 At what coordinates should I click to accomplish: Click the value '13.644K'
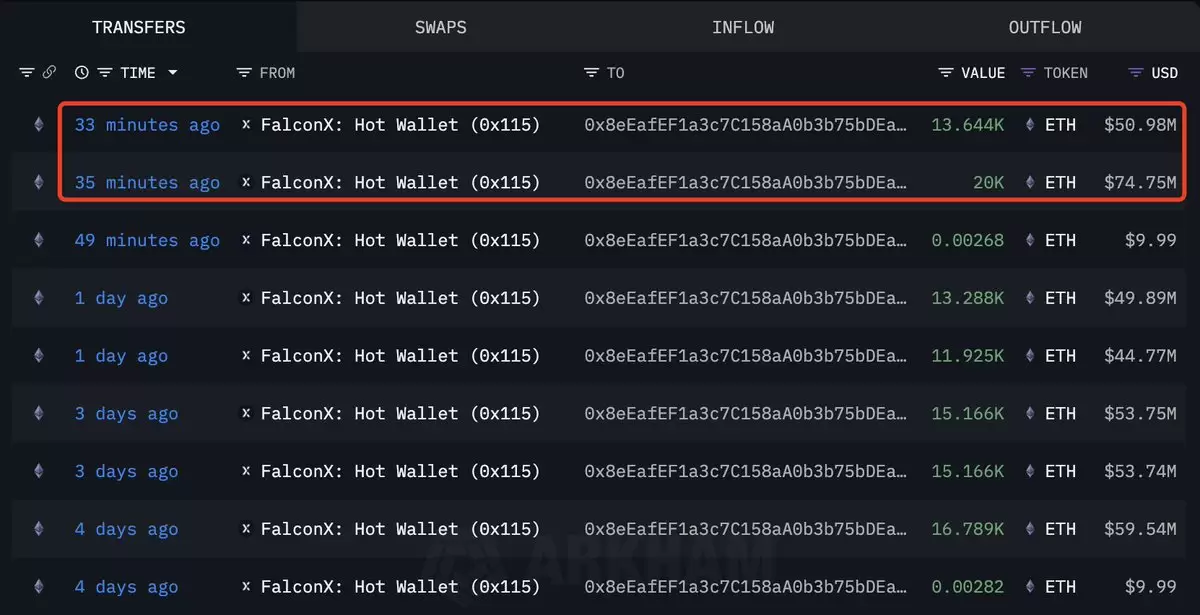[967, 125]
